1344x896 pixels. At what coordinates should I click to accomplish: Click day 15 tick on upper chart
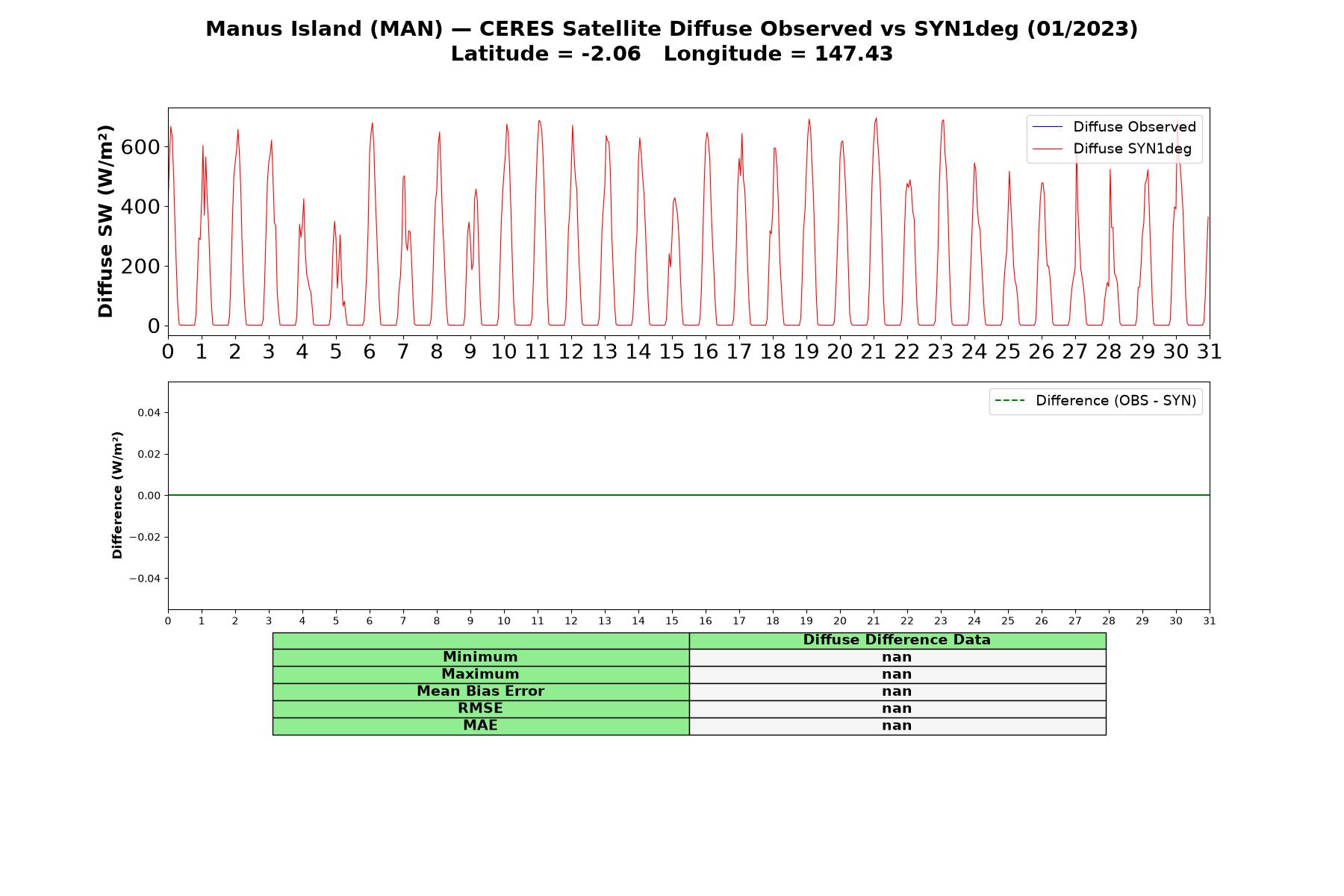point(672,352)
